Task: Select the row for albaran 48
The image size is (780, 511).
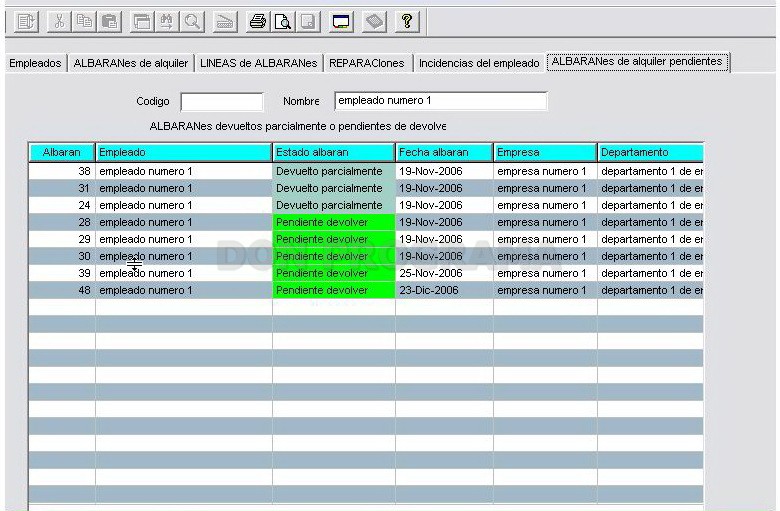Action: point(366,290)
